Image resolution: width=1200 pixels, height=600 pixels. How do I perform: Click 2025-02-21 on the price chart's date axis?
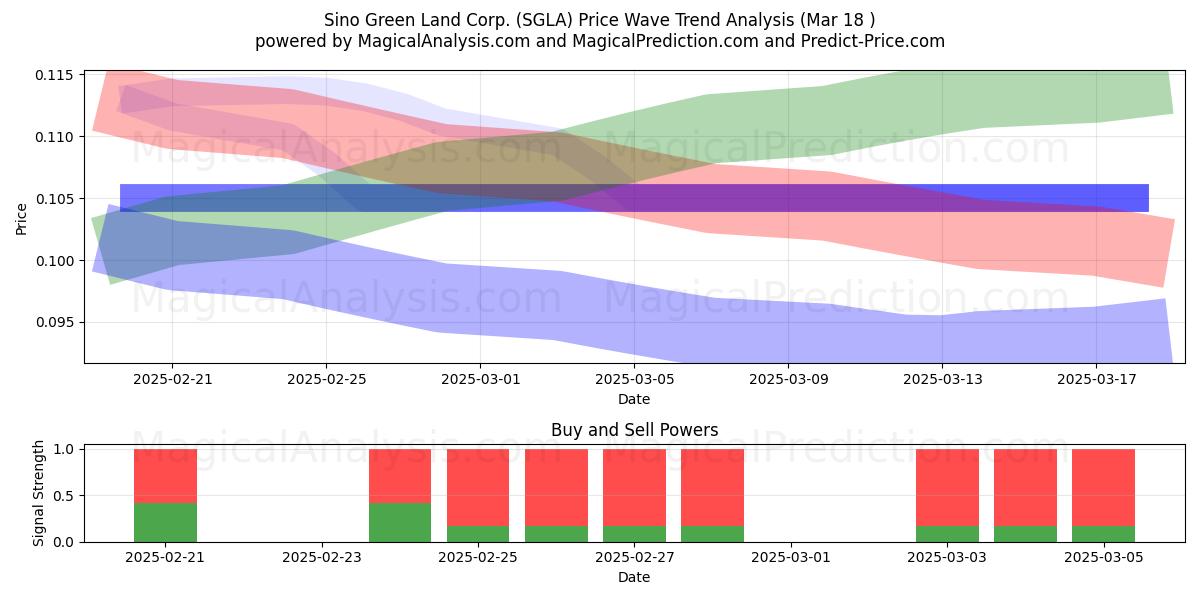[x=172, y=379]
